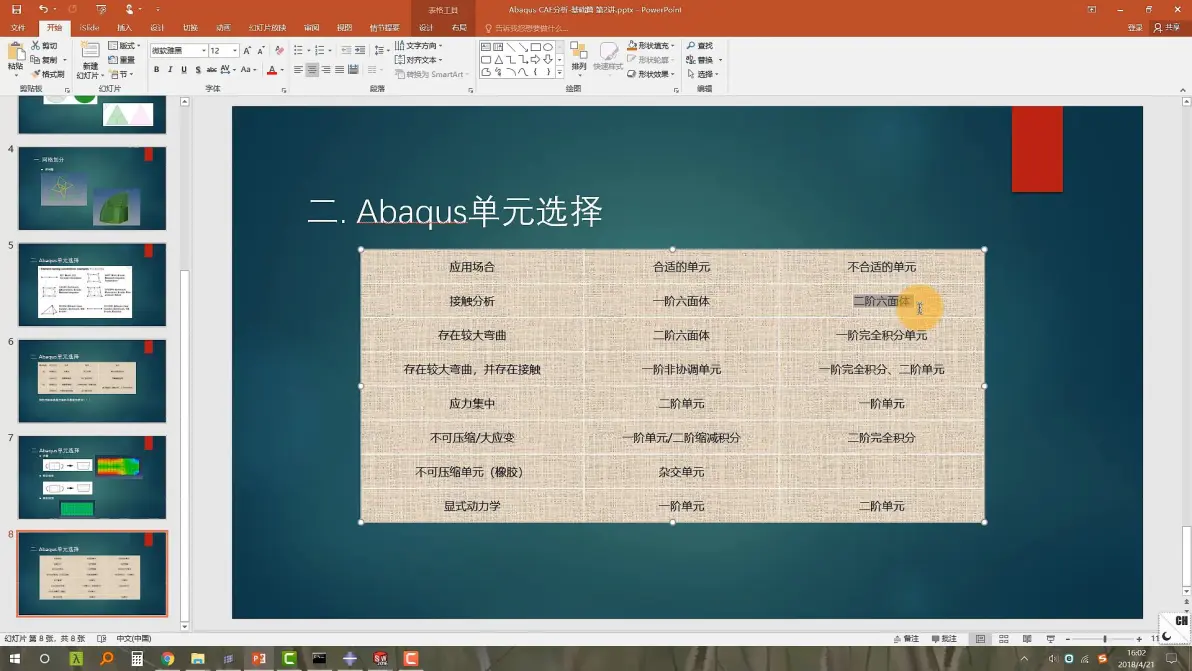Switch to slide sorter view in status bar
Image resolution: width=1192 pixels, height=671 pixels.
coord(1003,639)
